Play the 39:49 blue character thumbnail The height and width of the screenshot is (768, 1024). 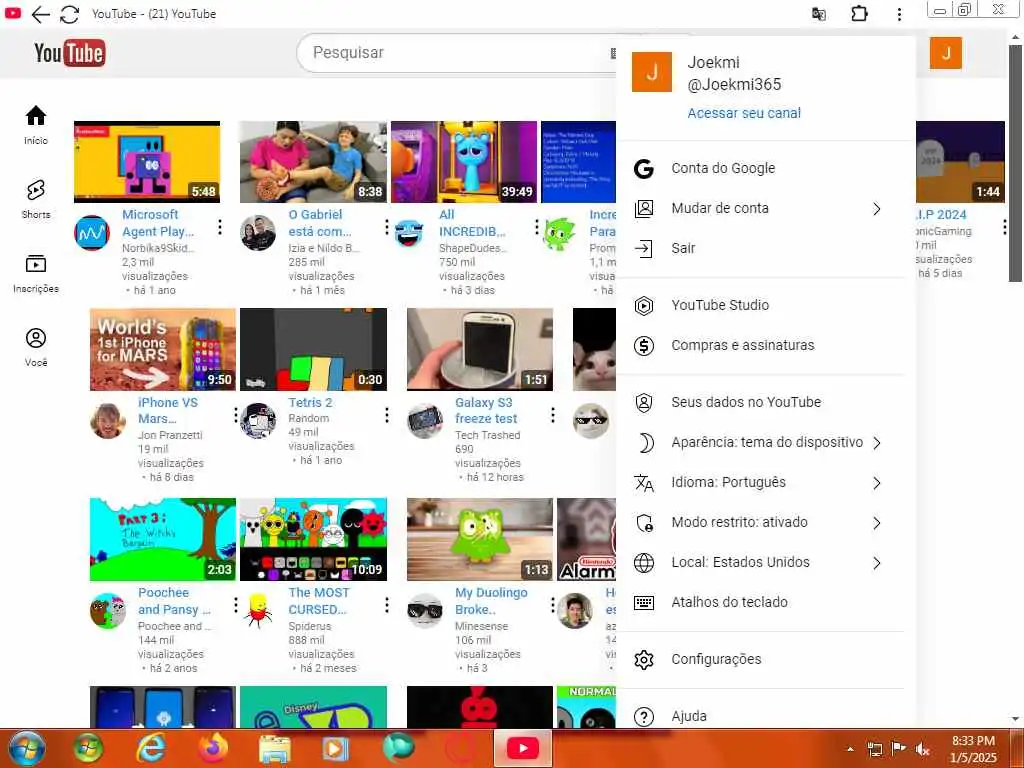pos(464,162)
